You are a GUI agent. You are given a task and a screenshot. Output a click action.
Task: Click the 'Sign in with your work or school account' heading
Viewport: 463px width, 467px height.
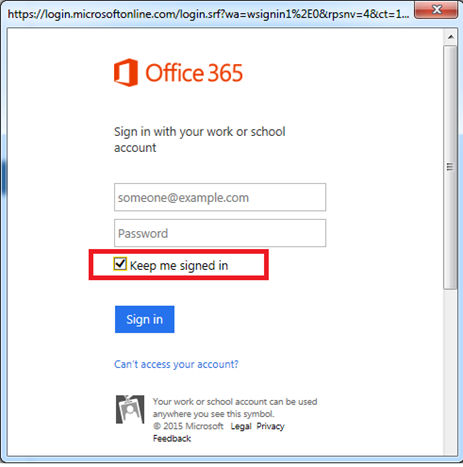[200, 139]
